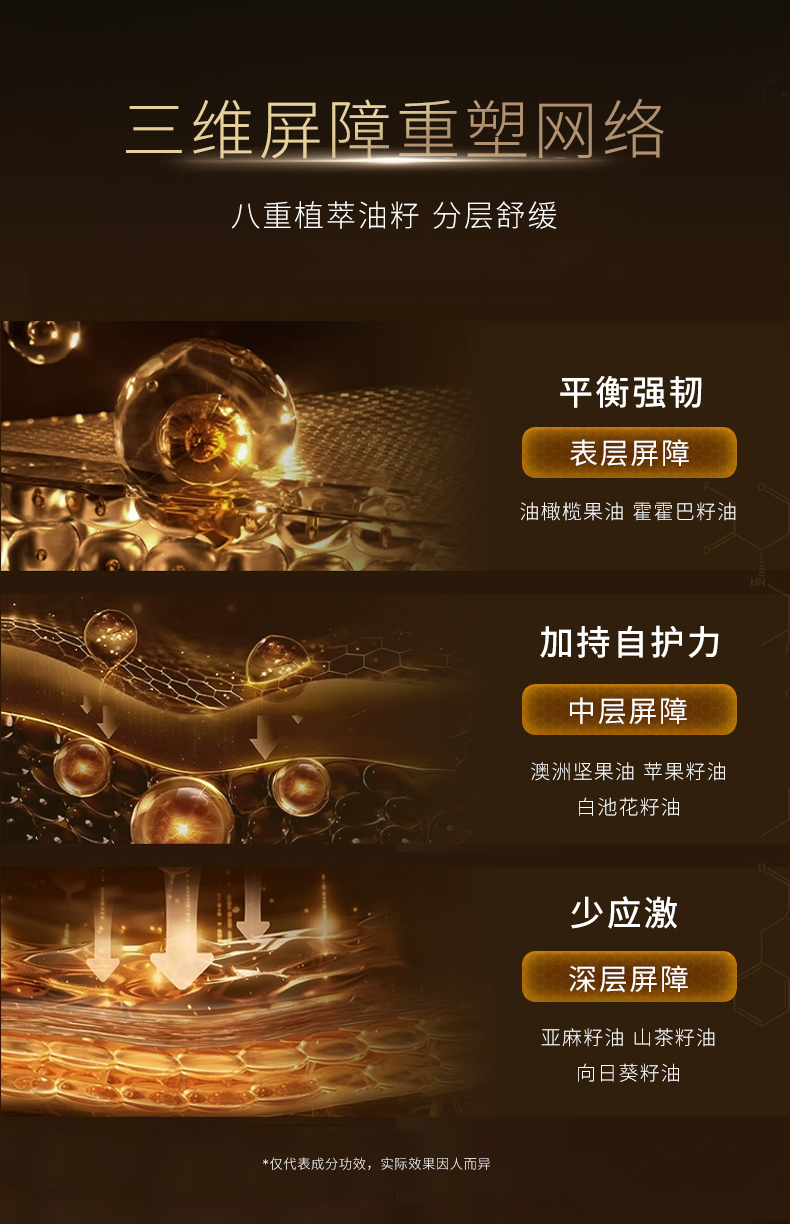790x1224 pixels.
Task: Click the 白池花籽油 ingredient text
Action: 629,806
